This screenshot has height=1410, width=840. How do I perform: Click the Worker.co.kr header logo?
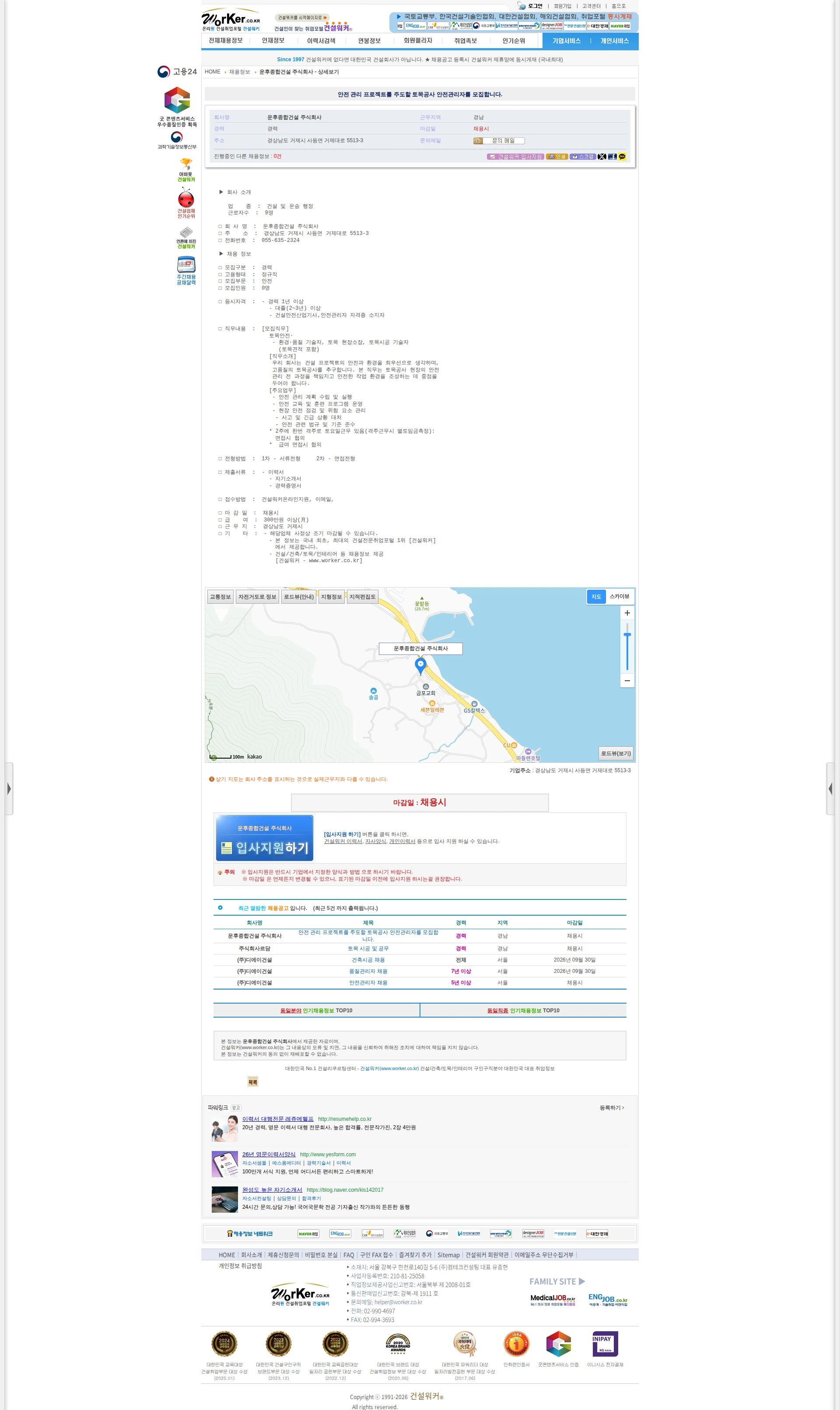click(231, 19)
